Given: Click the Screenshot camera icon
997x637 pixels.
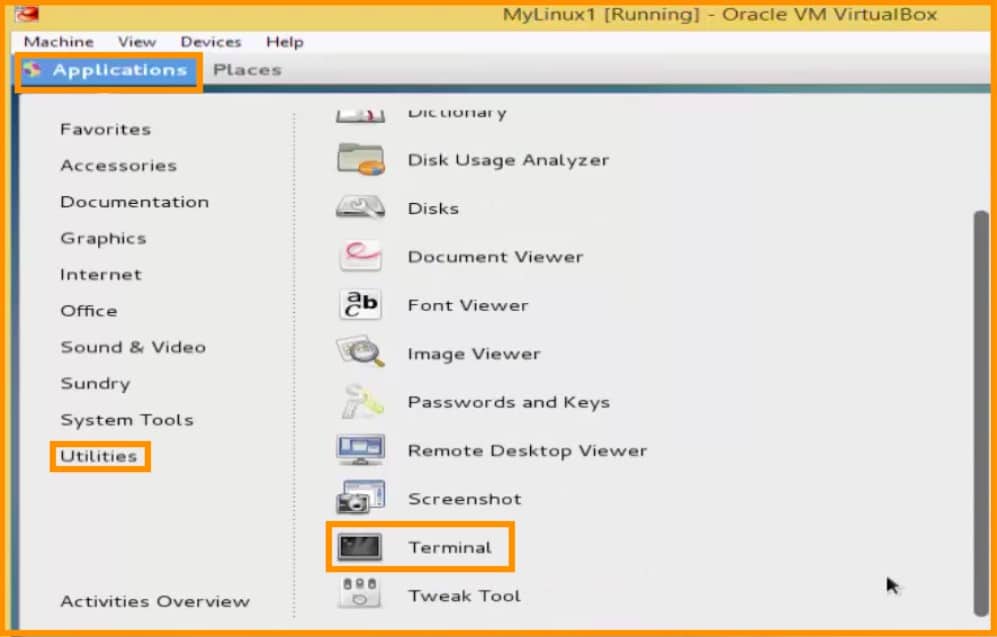Looking at the screenshot, I should tap(361, 498).
